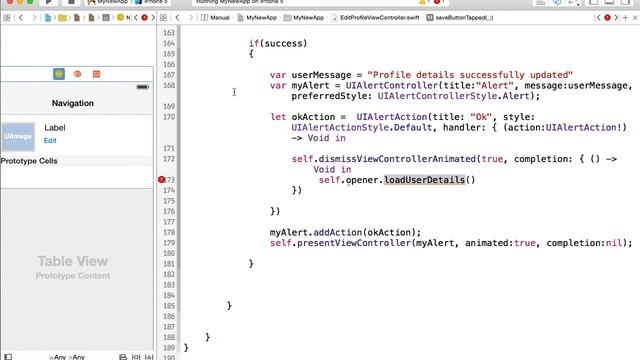Open the Manual assistant mode dropdown

[215, 18]
